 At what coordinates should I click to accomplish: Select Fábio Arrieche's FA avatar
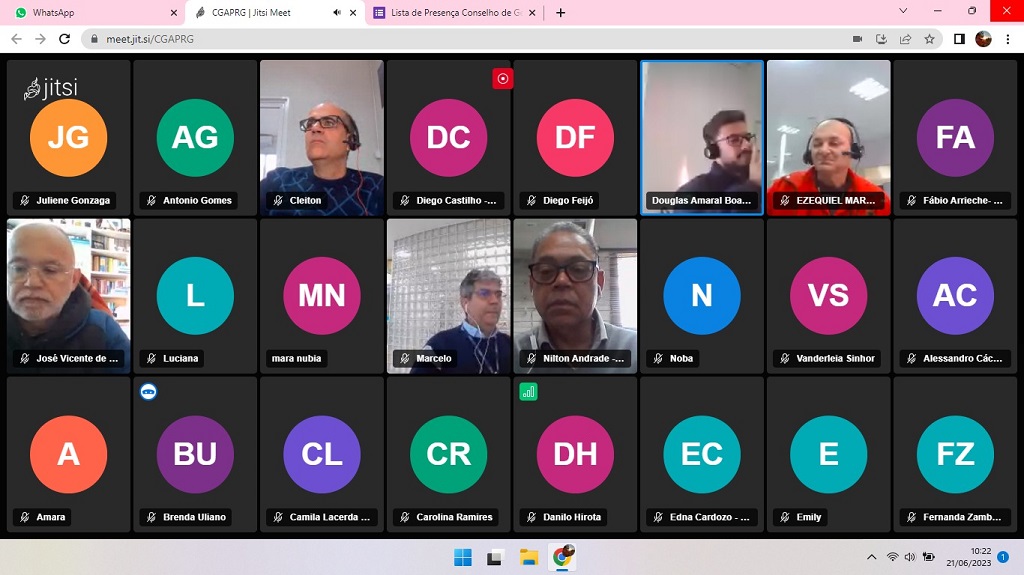coord(955,137)
